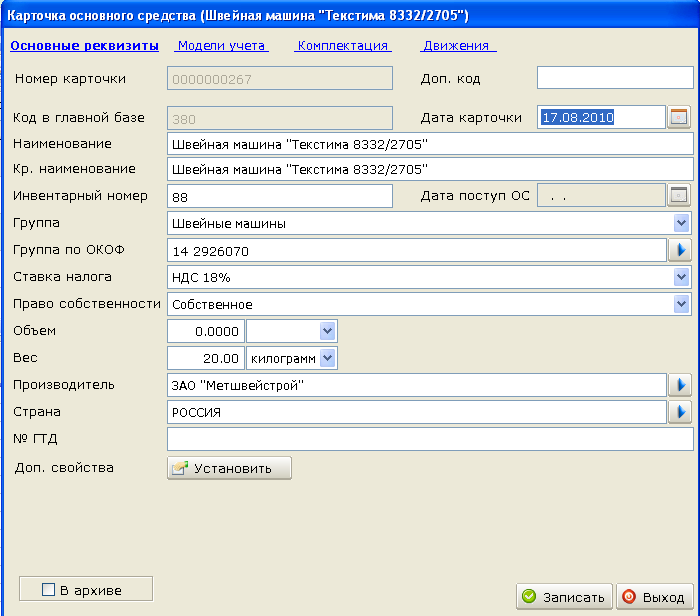Image resolution: width=700 pixels, height=616 pixels.
Task: Select the Основные реквизиты tab
Action: tap(84, 46)
